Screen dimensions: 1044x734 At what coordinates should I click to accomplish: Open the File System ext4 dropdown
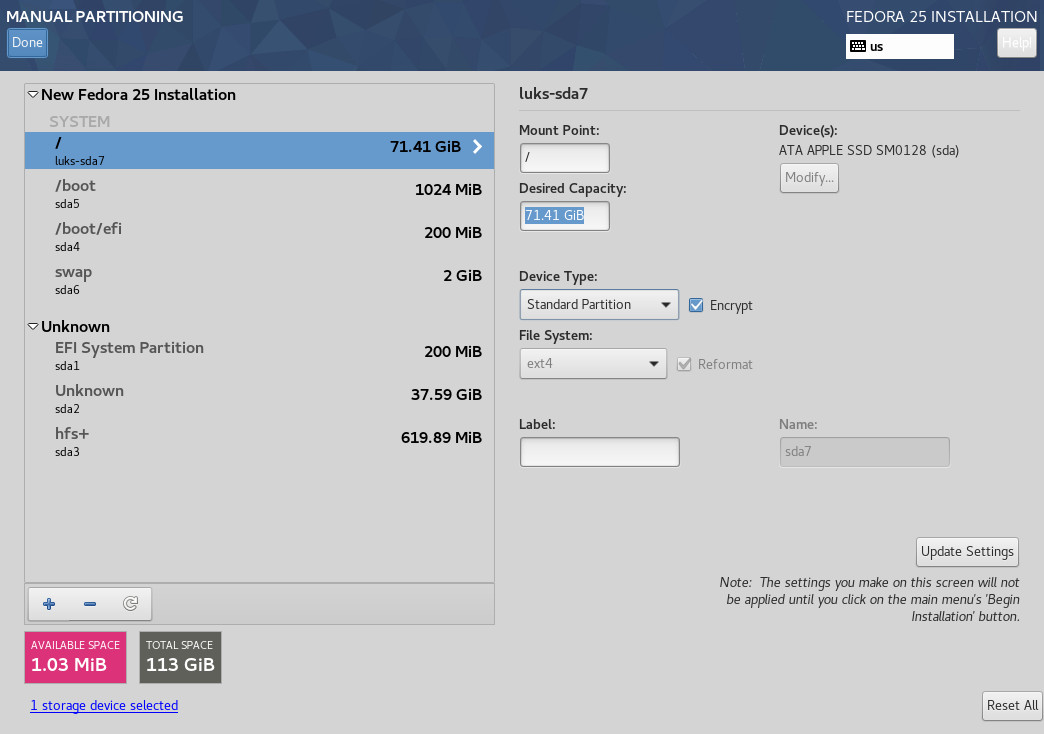pos(593,364)
